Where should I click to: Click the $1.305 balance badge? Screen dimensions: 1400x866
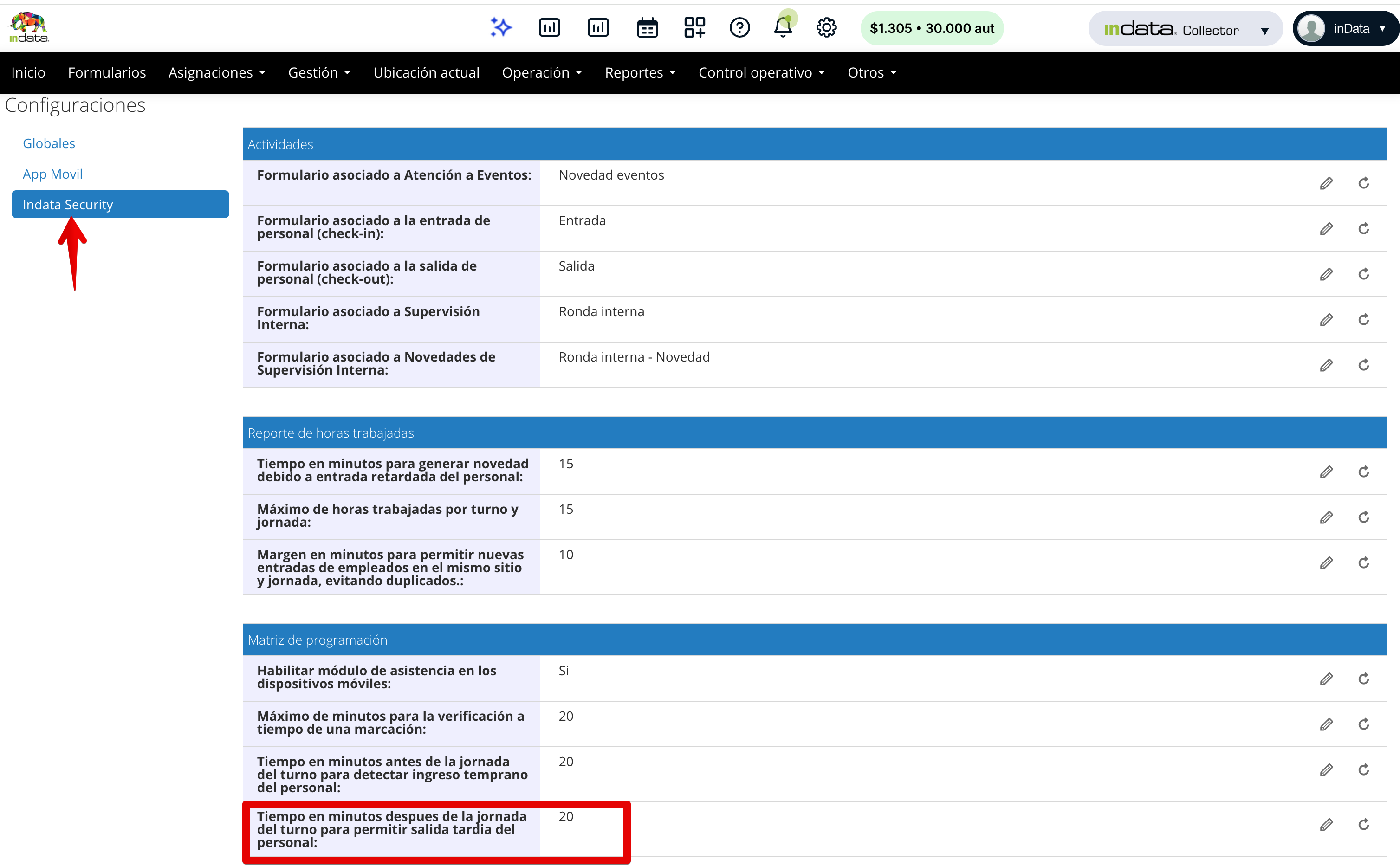click(932, 28)
